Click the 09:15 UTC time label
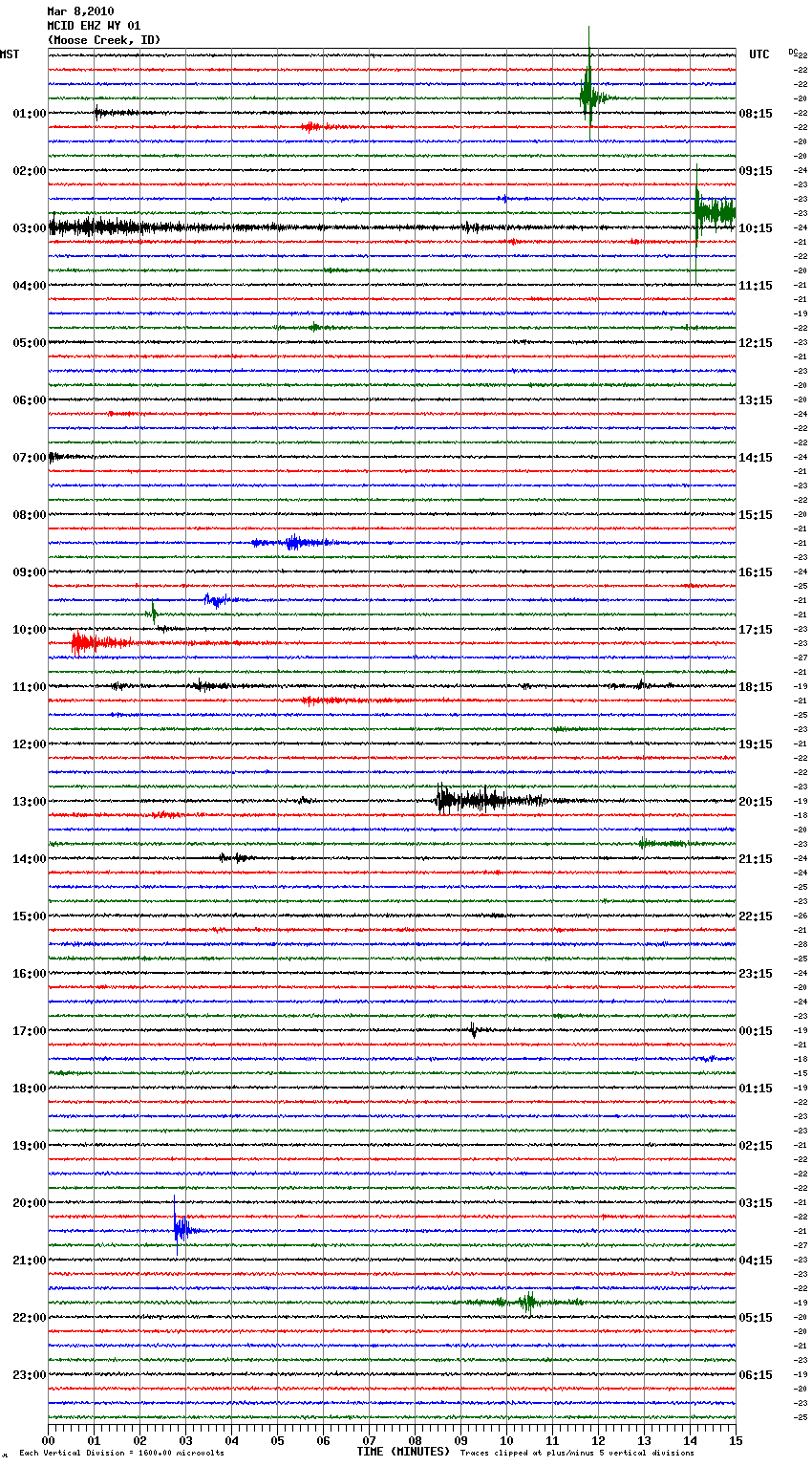812x1466 pixels. [756, 171]
